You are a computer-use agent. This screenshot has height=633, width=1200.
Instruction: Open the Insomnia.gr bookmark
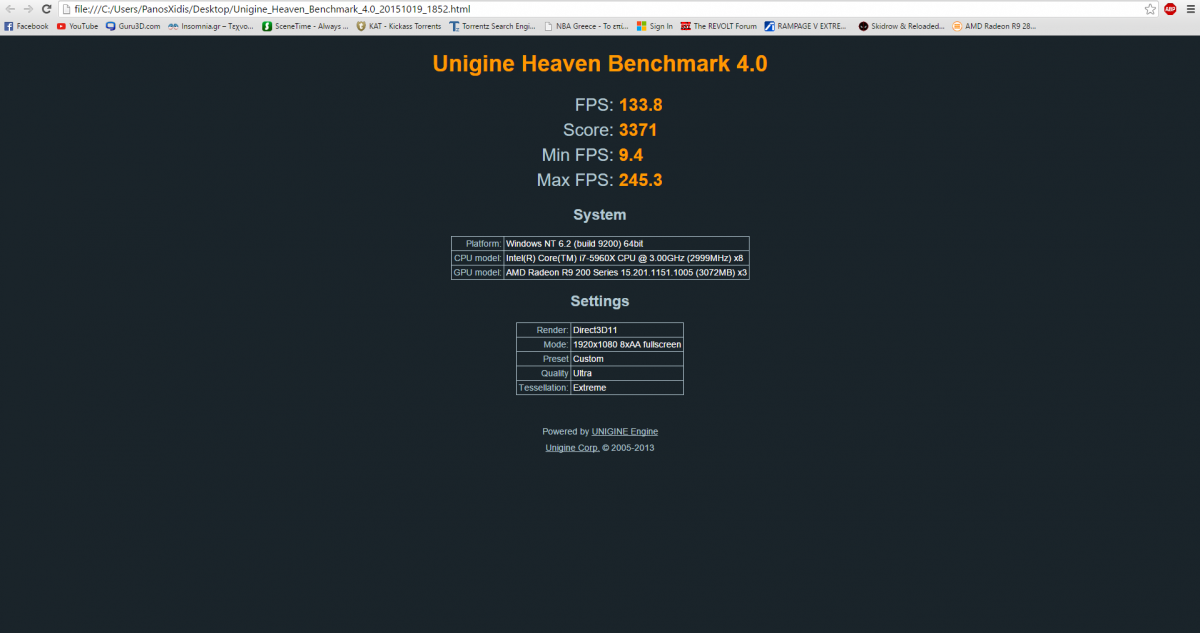[x=211, y=26]
